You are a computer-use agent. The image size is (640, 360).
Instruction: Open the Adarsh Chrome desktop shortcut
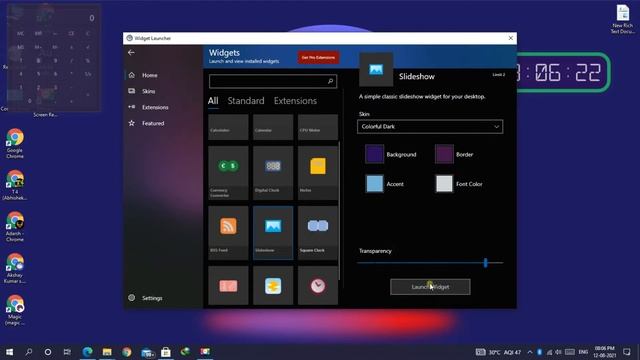click(x=15, y=227)
